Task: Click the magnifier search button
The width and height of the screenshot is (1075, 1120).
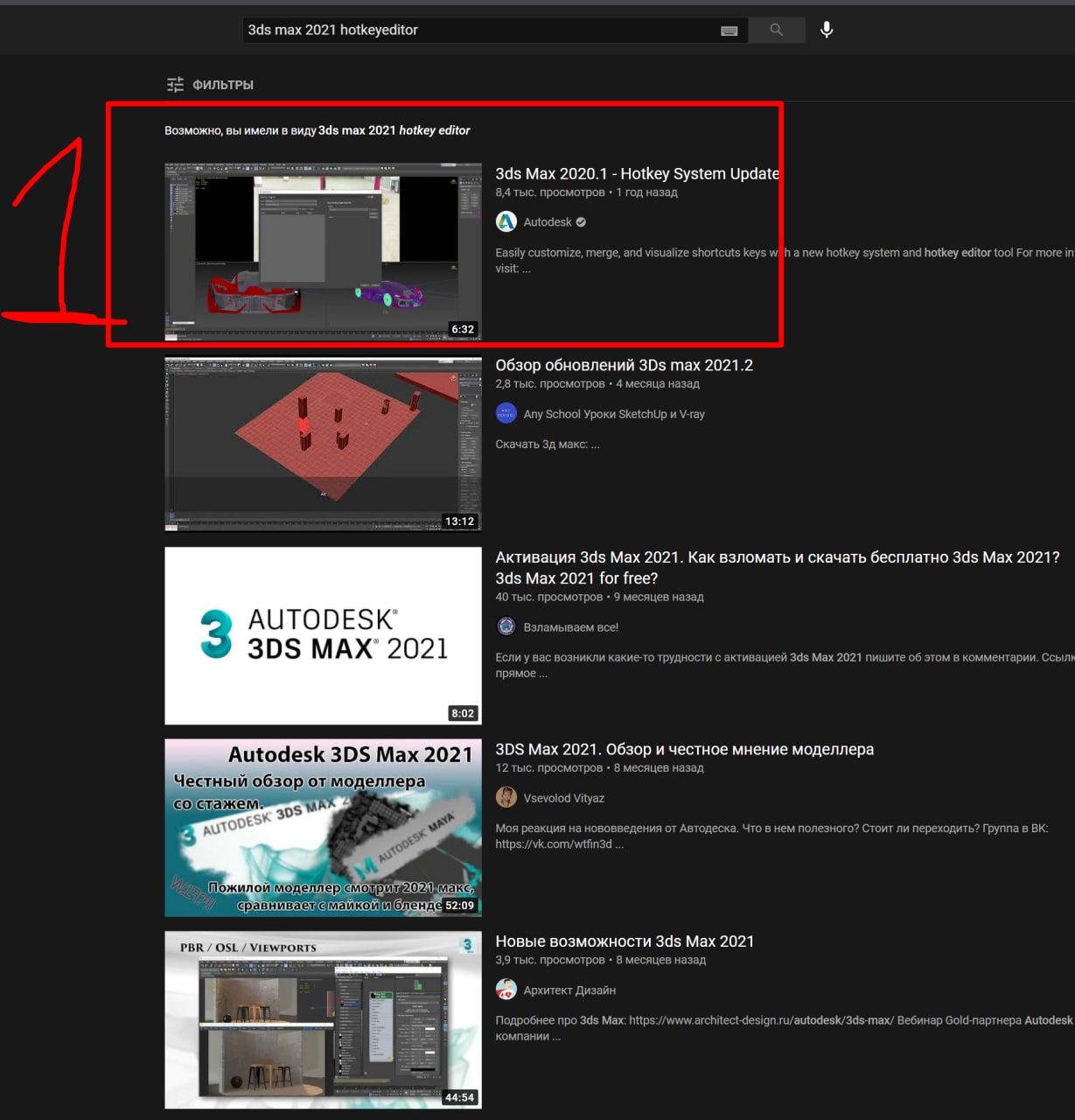Action: [777, 30]
